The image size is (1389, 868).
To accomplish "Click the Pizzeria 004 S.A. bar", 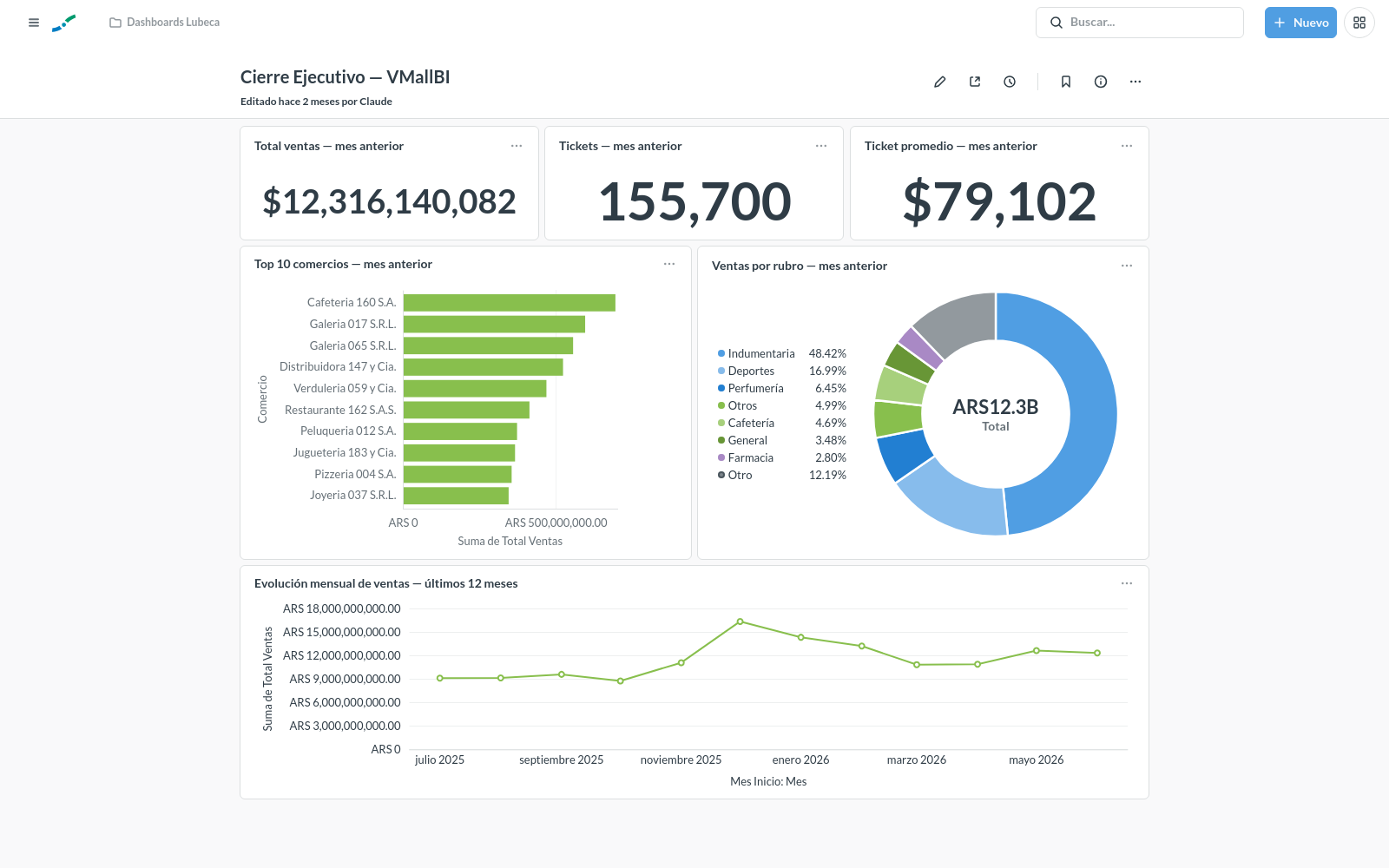I will click(458, 474).
